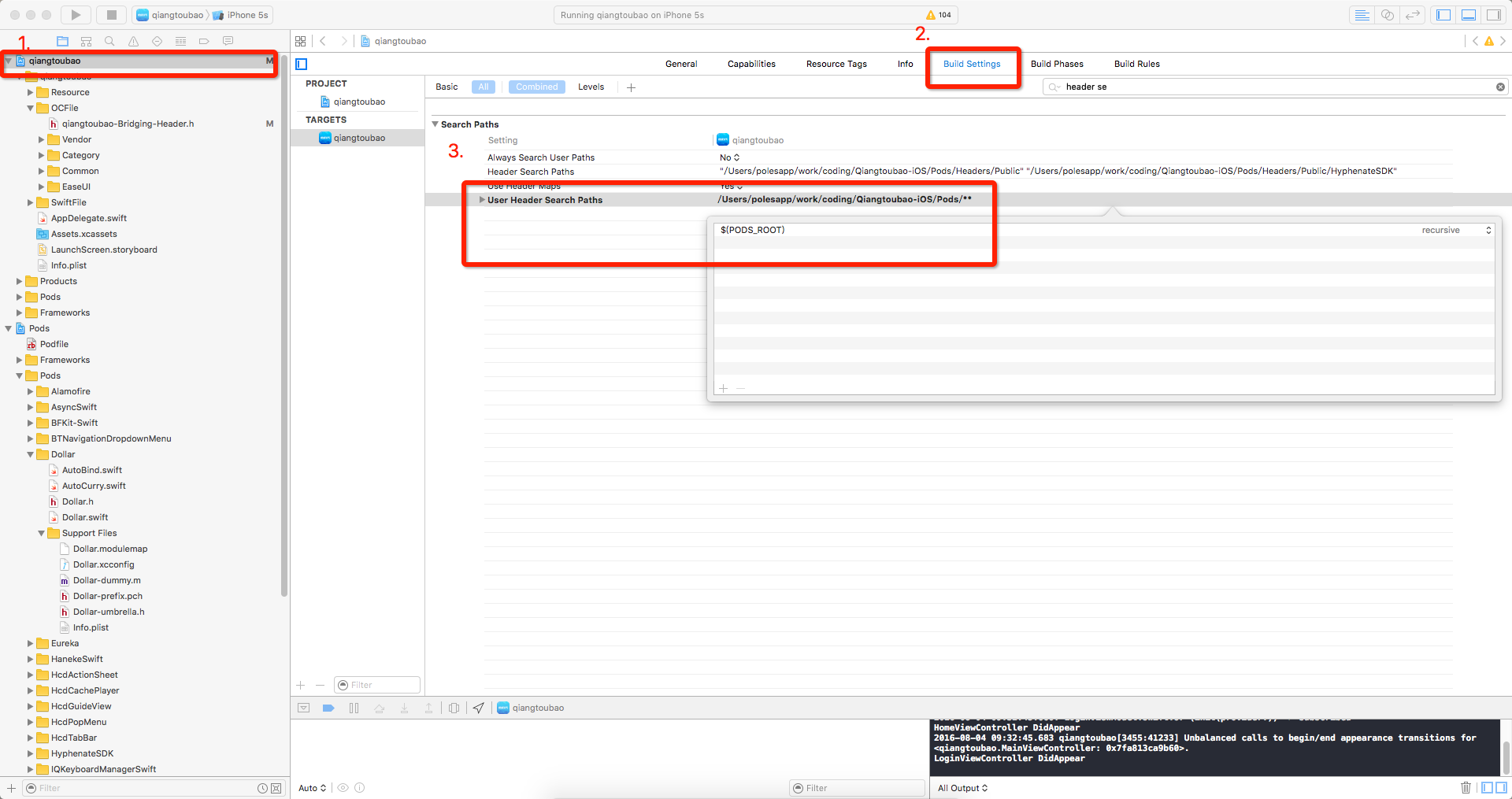Viewport: 1512px width, 799px height.
Task: Open the Breakpoint navigator icon
Action: (204, 41)
